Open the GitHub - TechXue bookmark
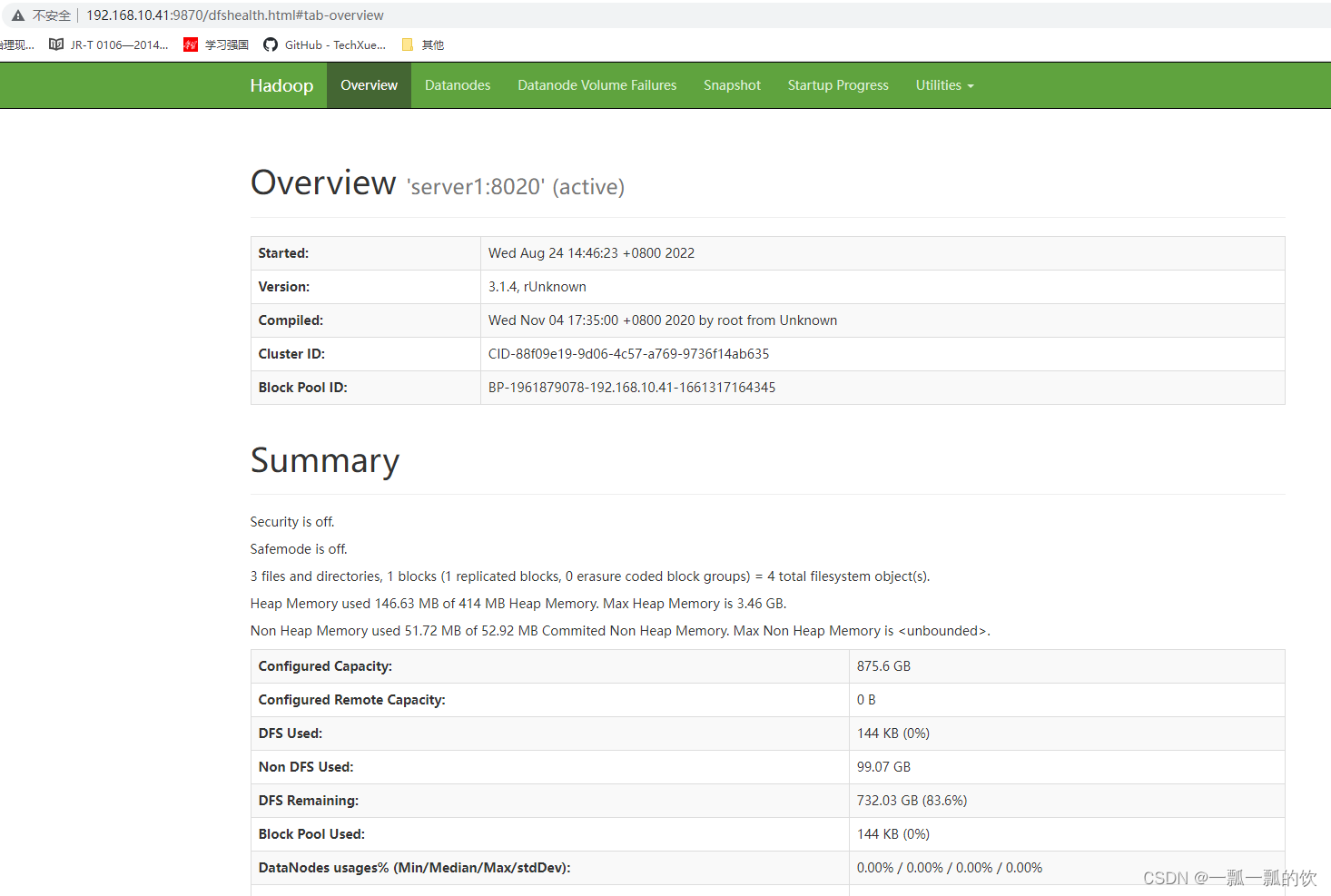This screenshot has width=1331, height=896. tap(324, 44)
